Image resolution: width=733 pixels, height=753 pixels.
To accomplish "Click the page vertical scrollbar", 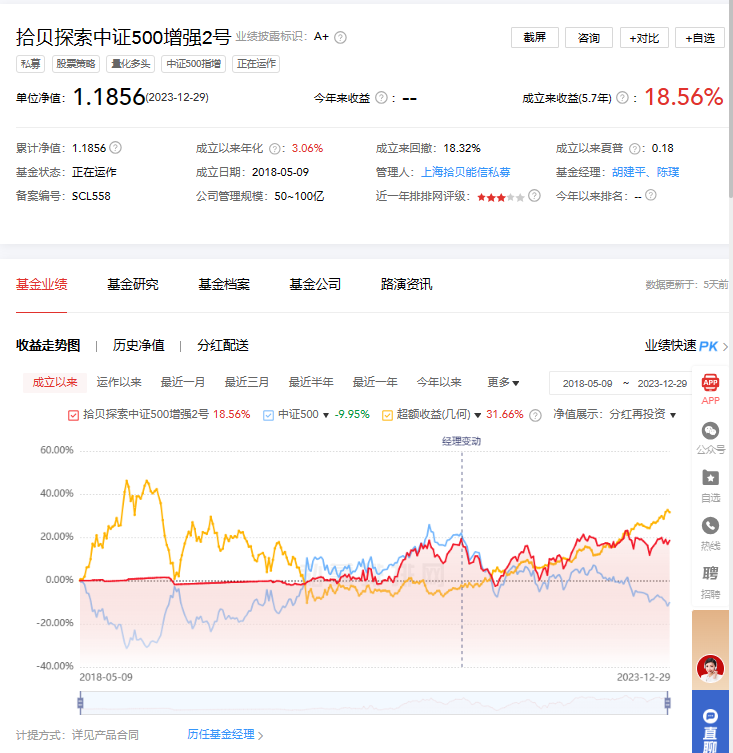I will 731,98.
